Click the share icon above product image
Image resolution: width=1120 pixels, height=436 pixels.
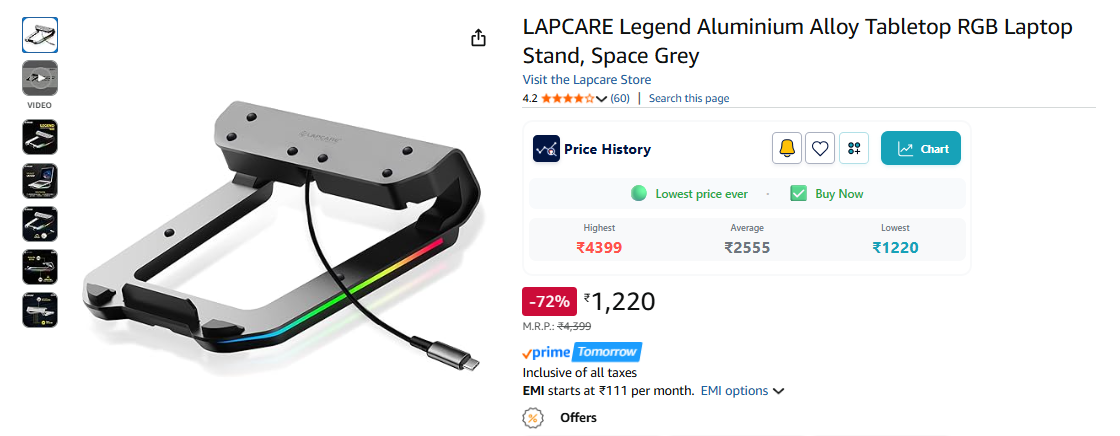click(x=478, y=38)
